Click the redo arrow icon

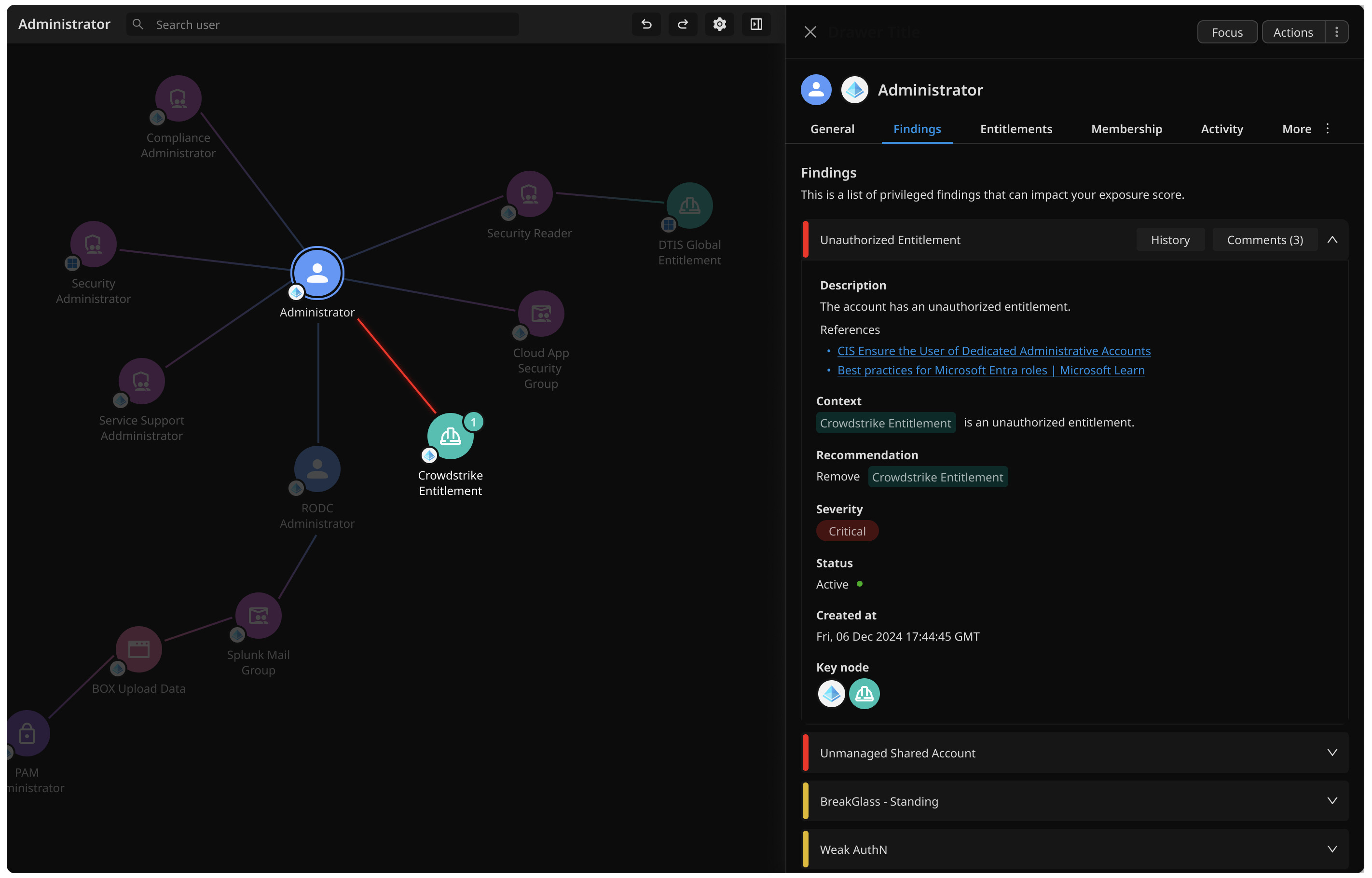coord(682,24)
